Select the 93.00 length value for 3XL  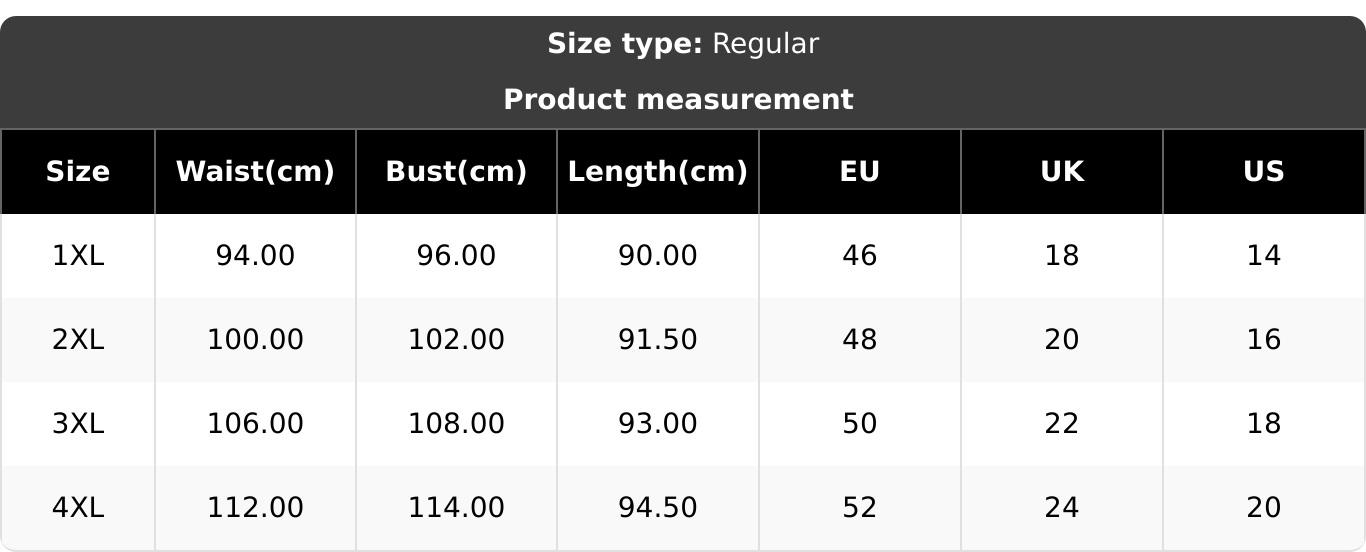click(x=657, y=424)
